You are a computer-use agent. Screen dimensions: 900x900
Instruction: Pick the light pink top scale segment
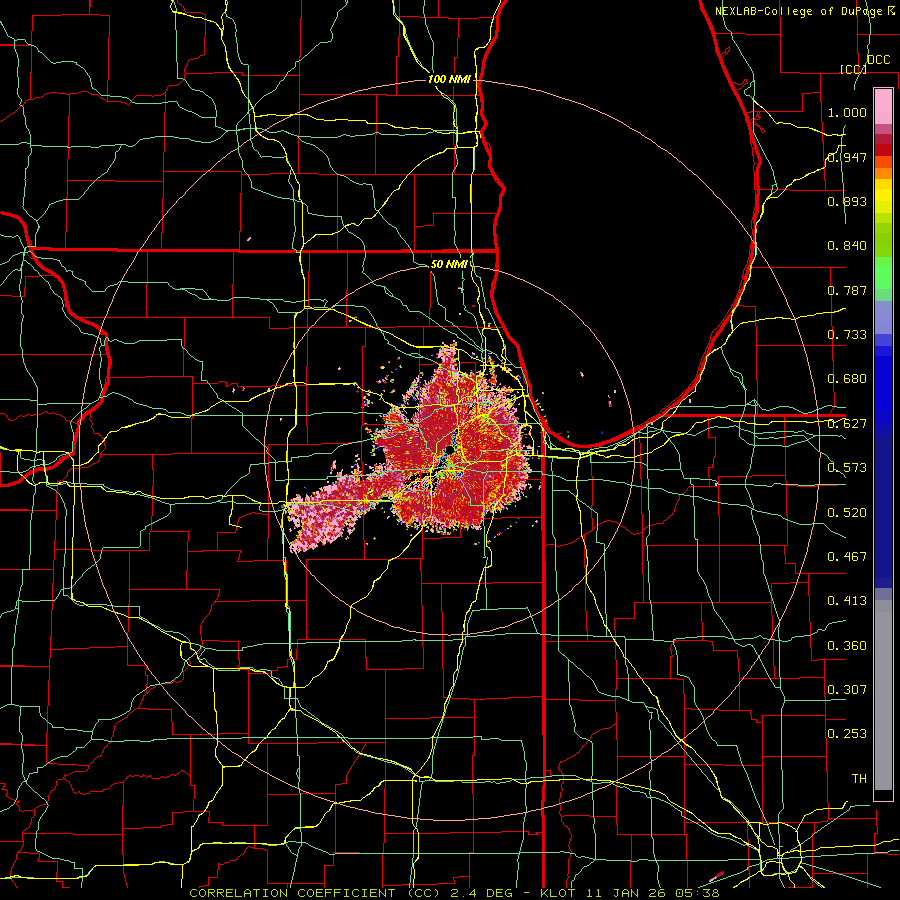click(883, 106)
